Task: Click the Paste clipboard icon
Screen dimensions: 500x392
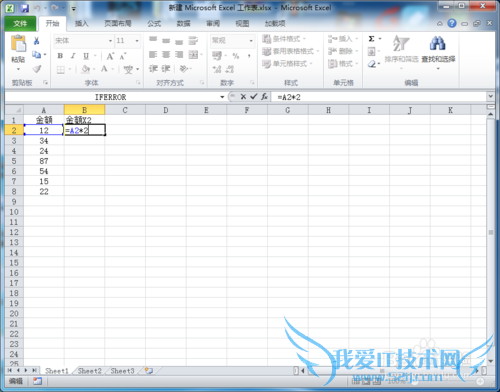Action: click(18, 43)
